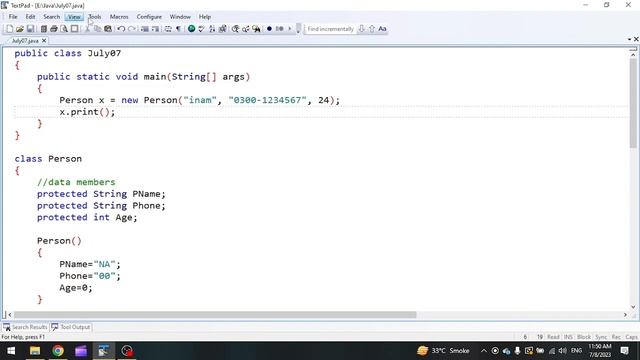This screenshot has height=360, width=640.
Task: Click the vertical scrollbar thumb
Action: click(x=633, y=102)
